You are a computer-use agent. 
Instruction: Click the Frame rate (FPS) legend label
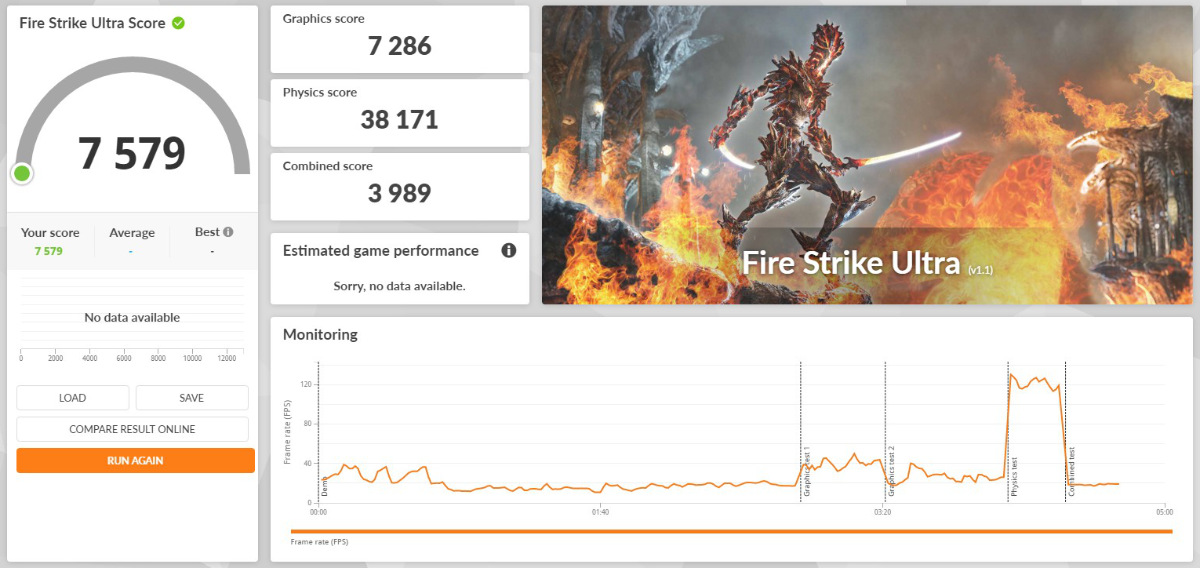pos(320,542)
